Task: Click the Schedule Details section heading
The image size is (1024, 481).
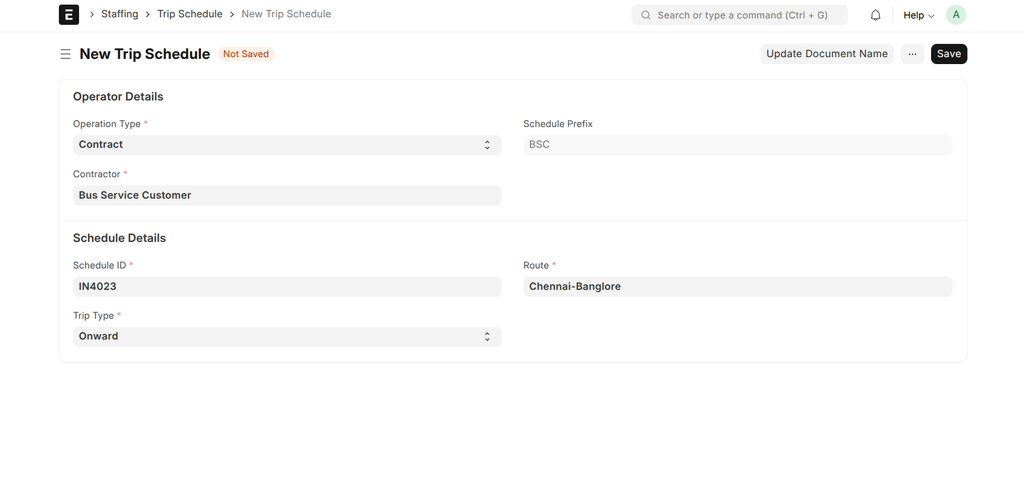Action: click(119, 238)
